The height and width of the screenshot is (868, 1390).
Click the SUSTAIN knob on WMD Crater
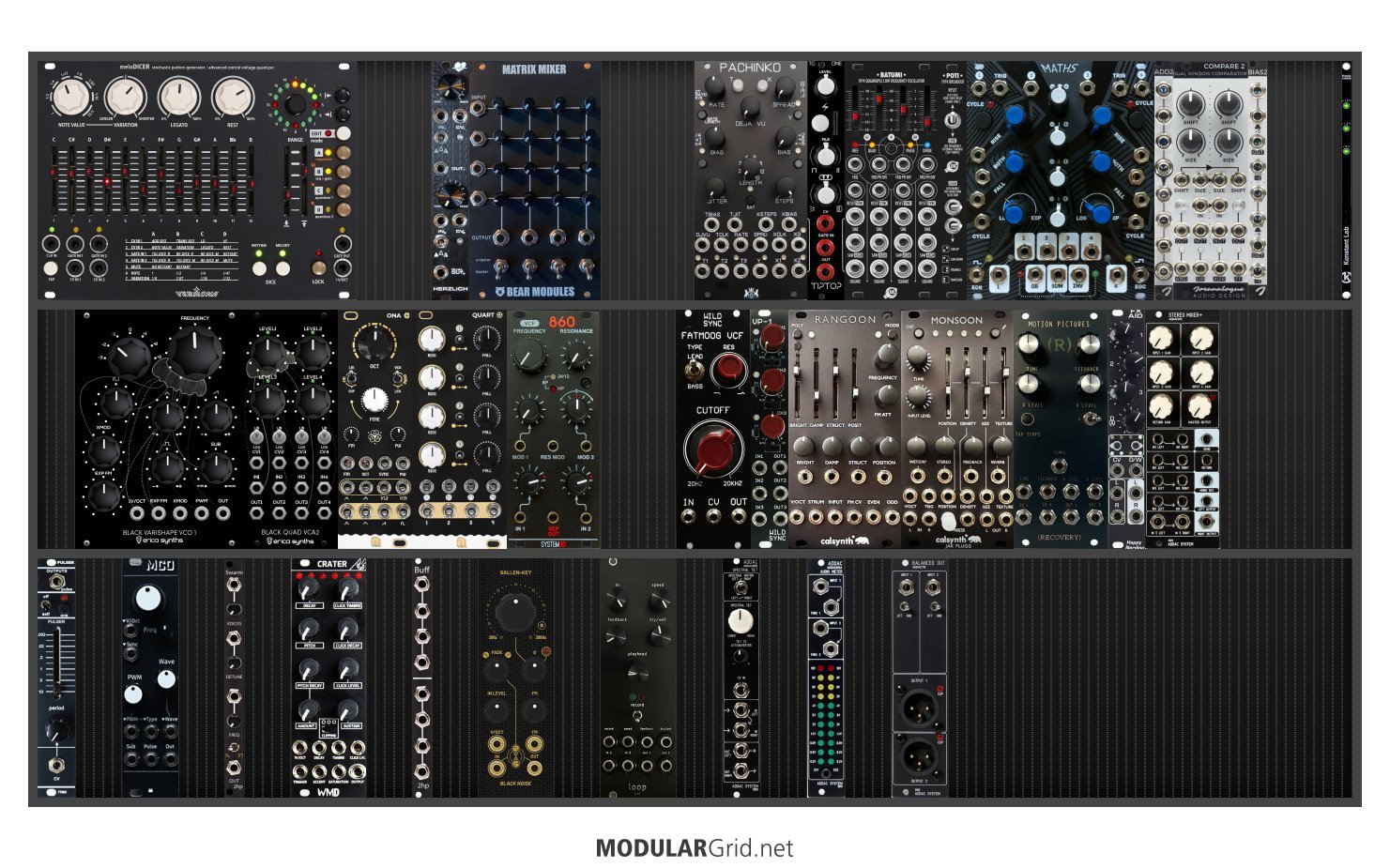[348, 711]
